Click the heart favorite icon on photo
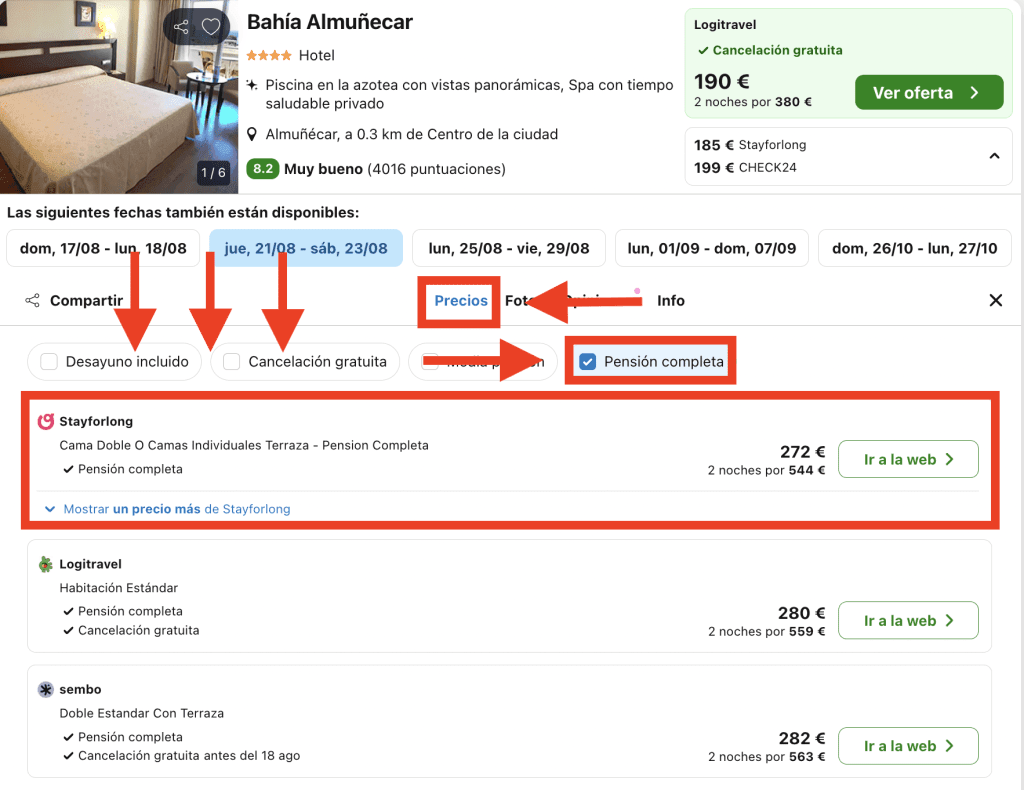The width and height of the screenshot is (1024, 790). tap(210, 27)
